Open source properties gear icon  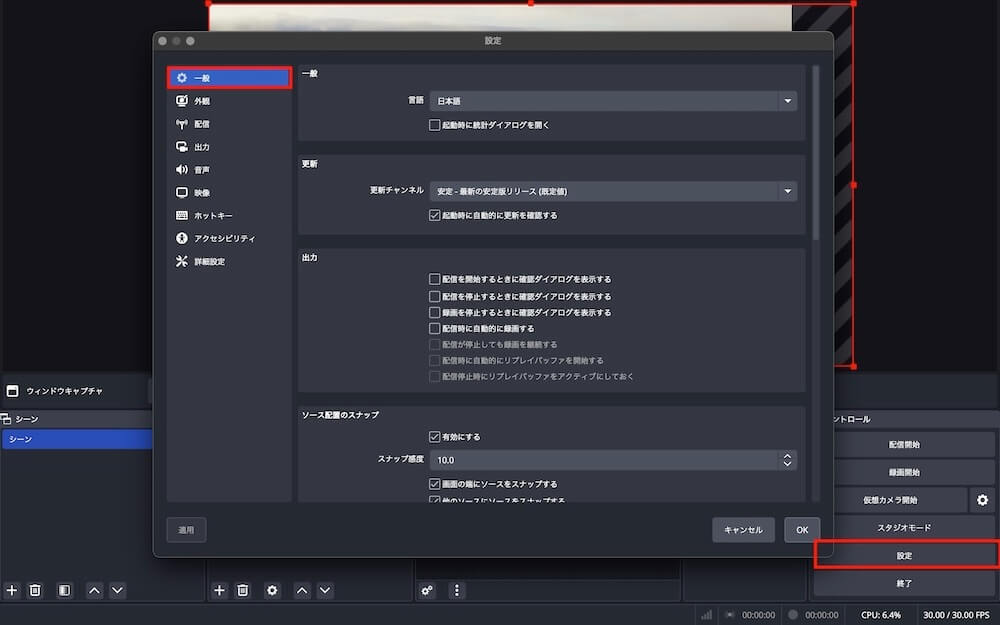(x=272, y=591)
